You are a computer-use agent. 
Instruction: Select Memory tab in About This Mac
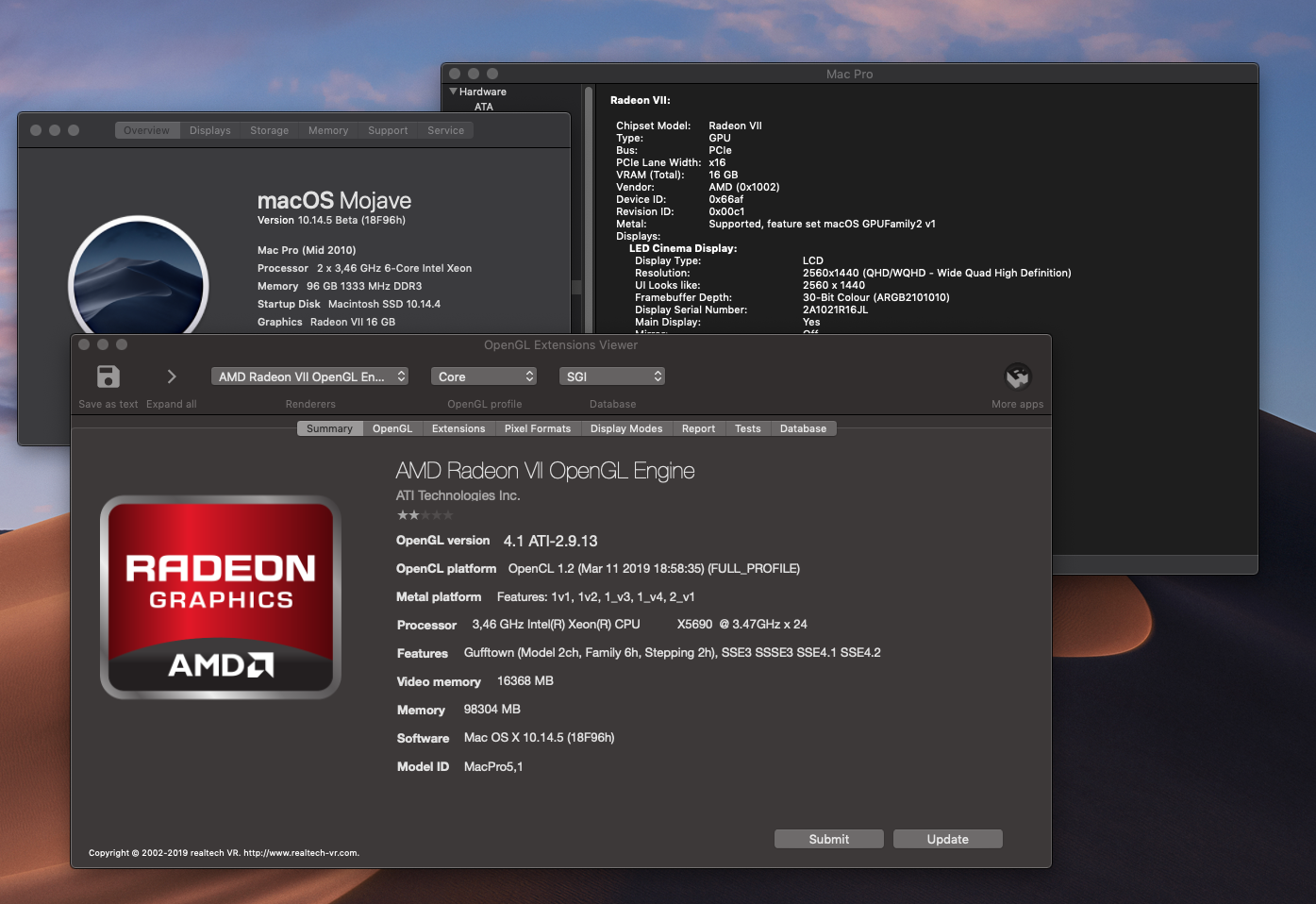tap(328, 130)
